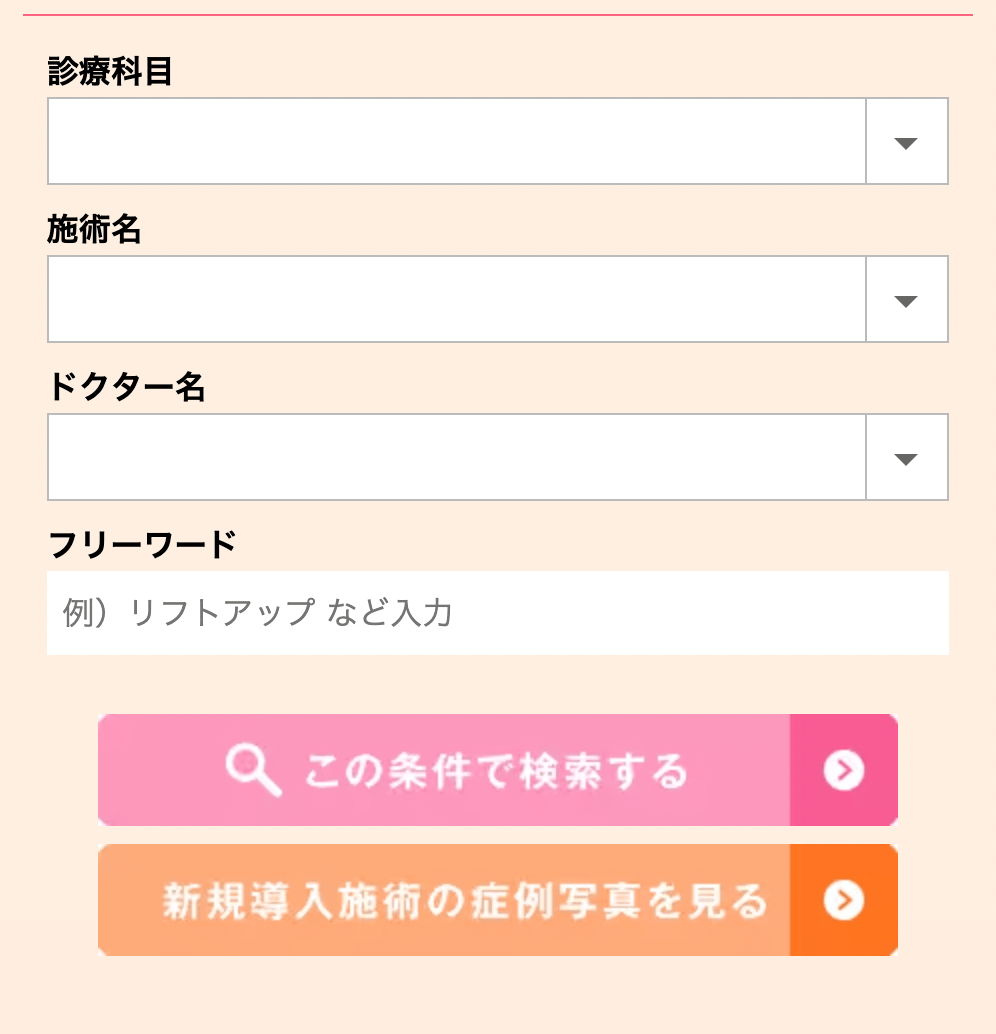Open the ドクター名 dropdown field

coord(498,457)
